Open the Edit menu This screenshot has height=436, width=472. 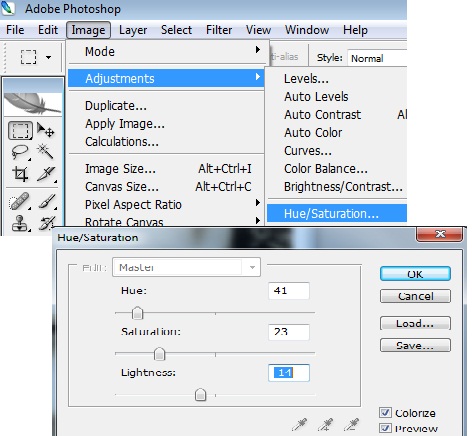point(48,30)
